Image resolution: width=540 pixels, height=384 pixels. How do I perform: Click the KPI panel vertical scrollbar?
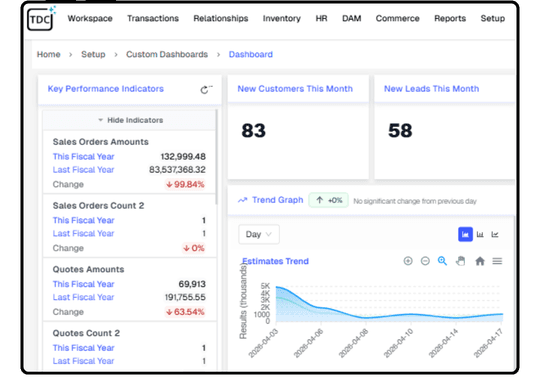tap(217, 157)
